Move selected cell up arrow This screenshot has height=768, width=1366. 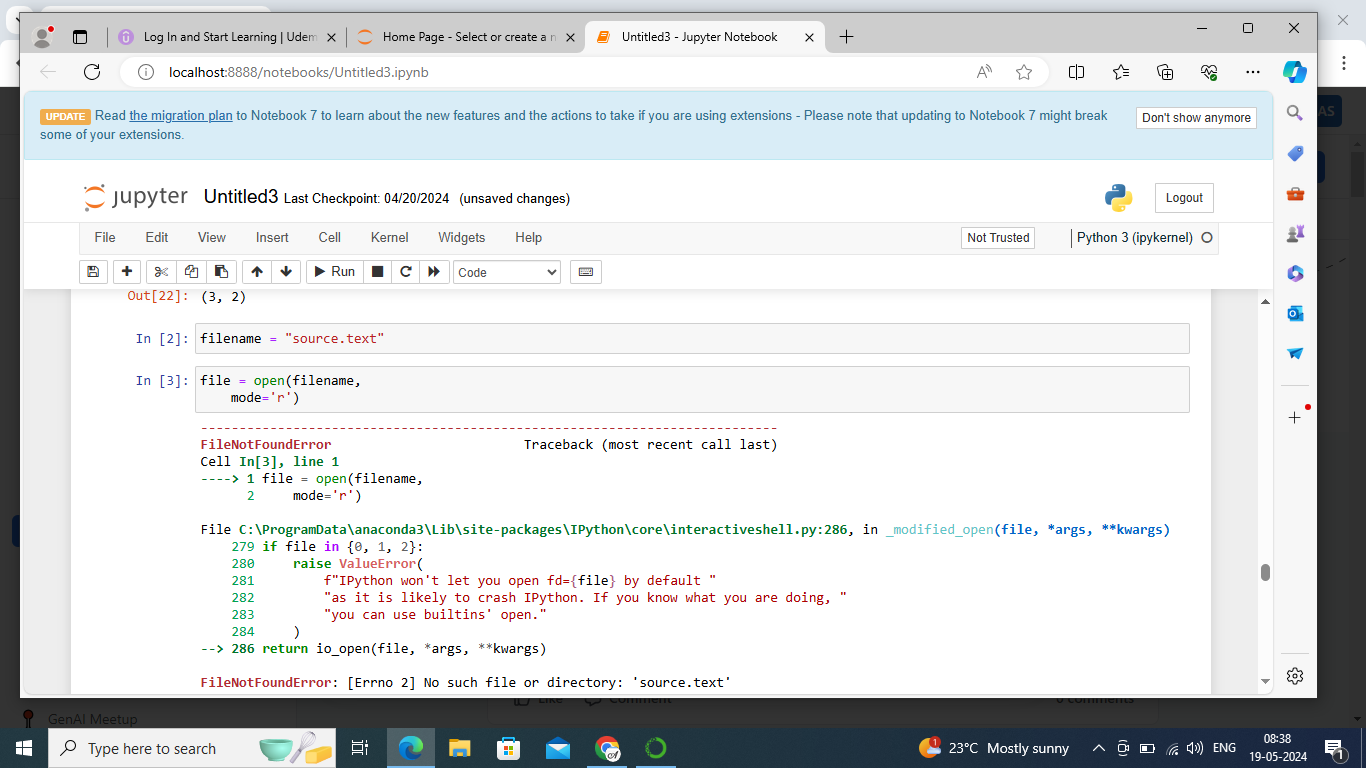point(257,272)
